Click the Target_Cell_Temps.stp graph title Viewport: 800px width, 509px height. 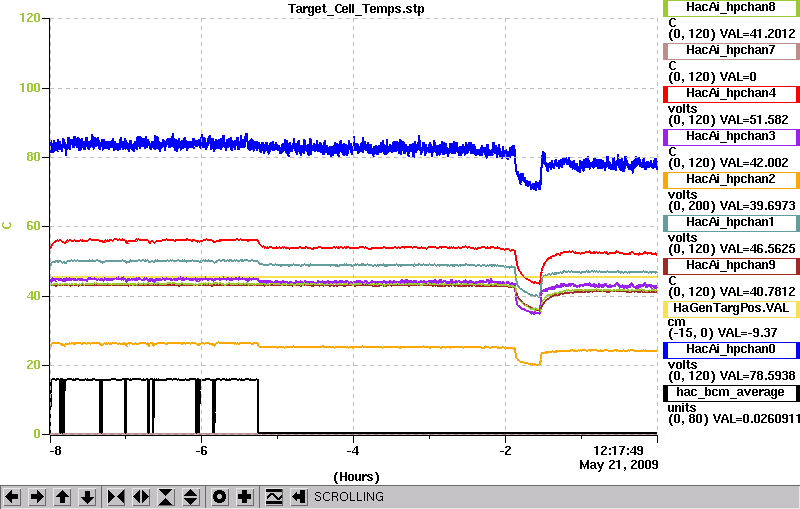pos(356,9)
